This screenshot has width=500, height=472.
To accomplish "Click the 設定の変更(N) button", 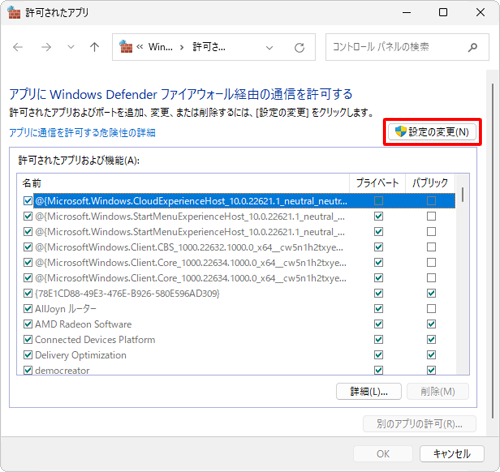I will [x=432, y=132].
